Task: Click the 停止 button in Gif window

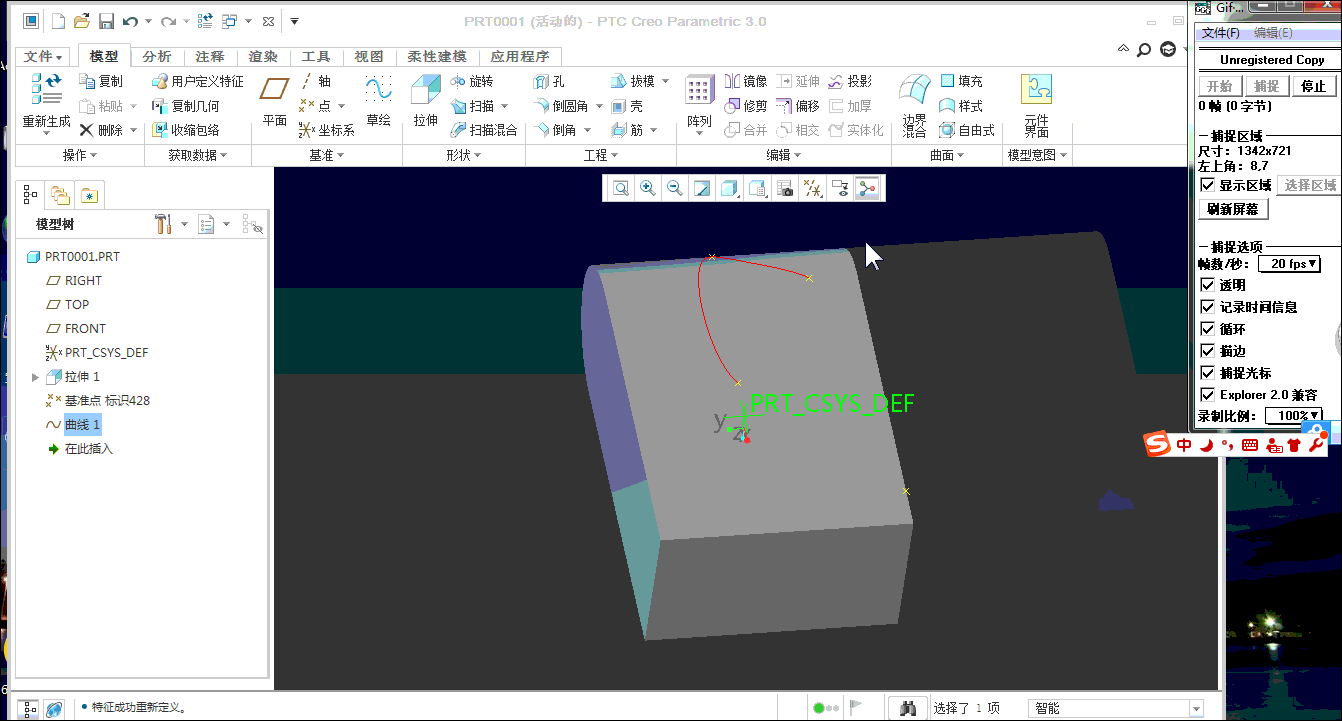Action: pyautogui.click(x=1313, y=87)
